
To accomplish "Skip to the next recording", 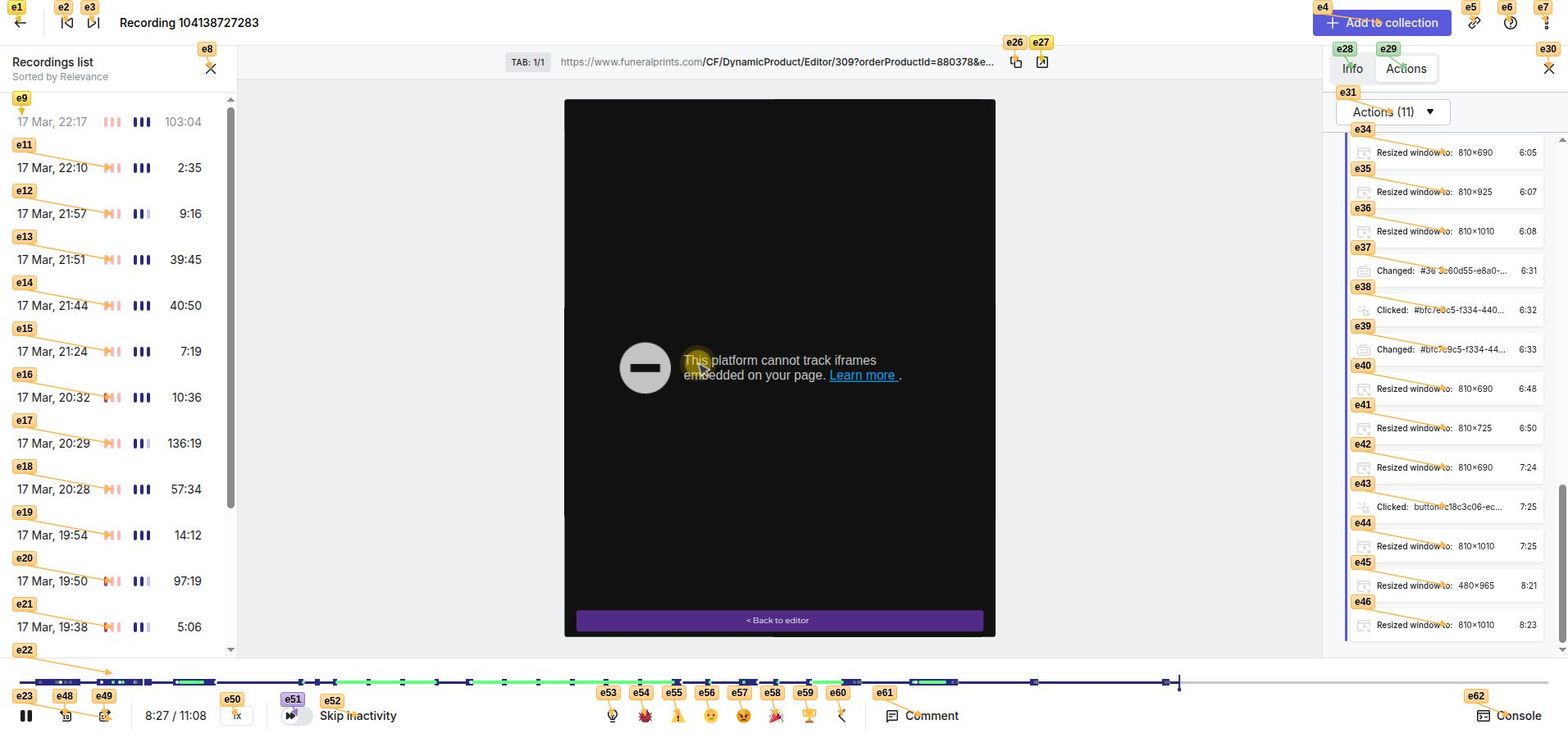I will 93,22.
